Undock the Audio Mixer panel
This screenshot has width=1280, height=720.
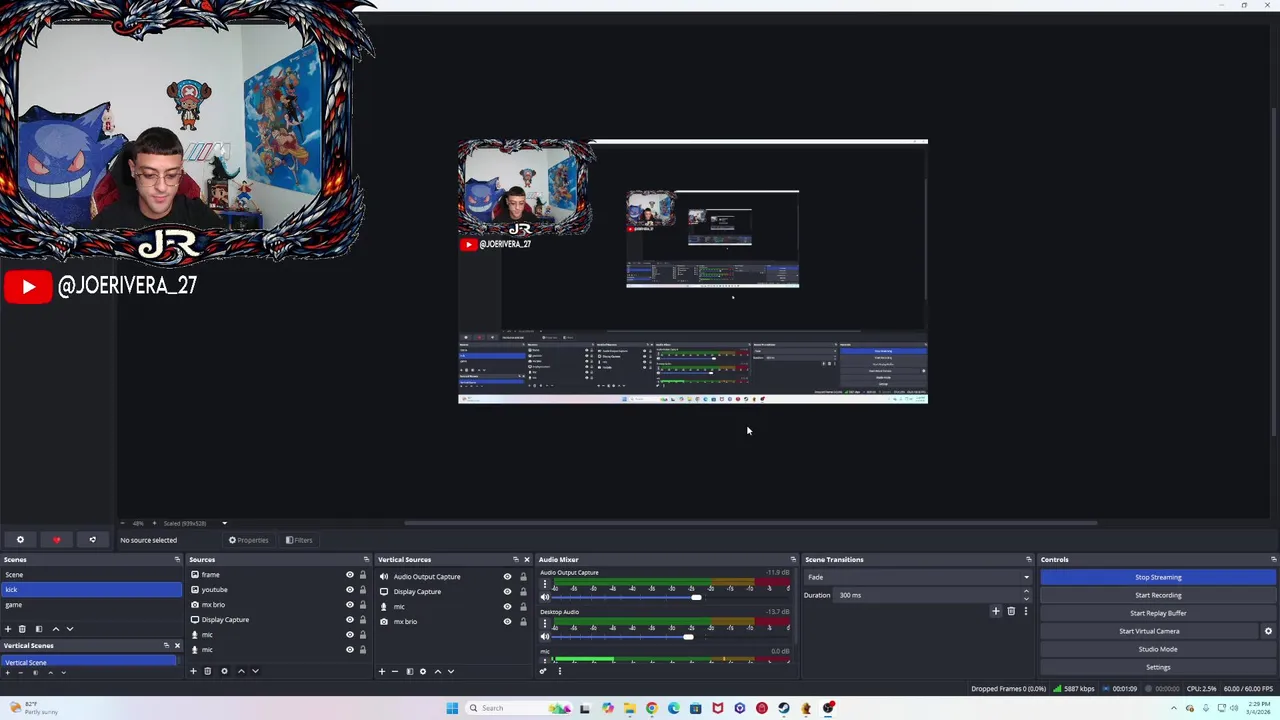click(793, 560)
